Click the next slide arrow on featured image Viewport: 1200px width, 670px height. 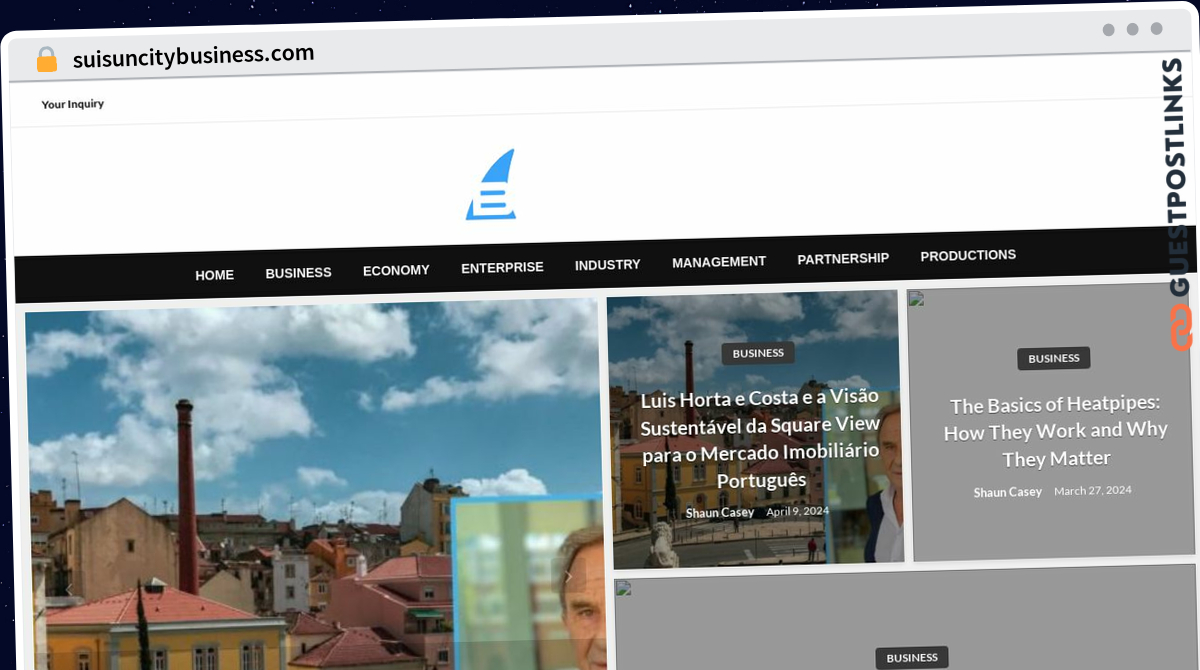pos(568,577)
